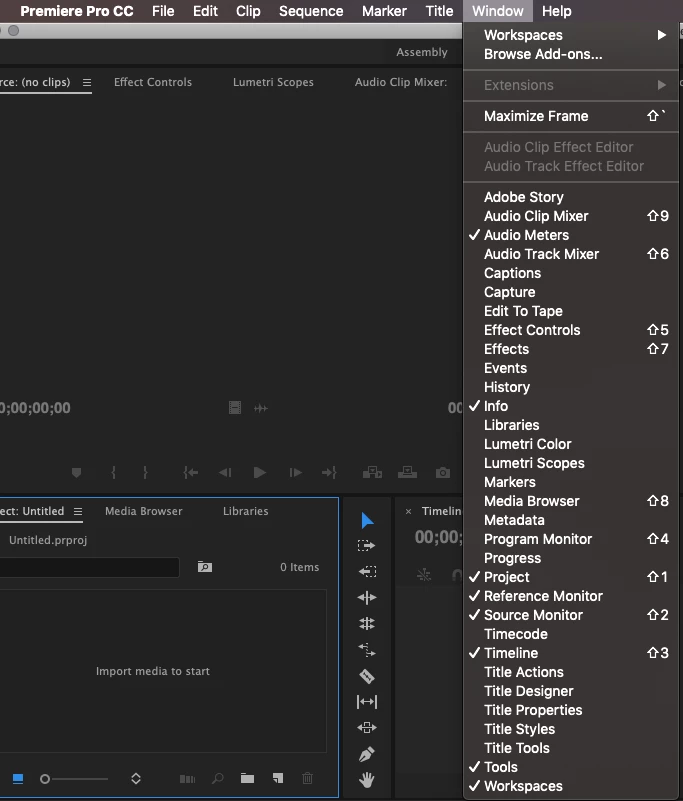This screenshot has height=801, width=683.
Task: Select the Slip tool
Action: [367, 702]
